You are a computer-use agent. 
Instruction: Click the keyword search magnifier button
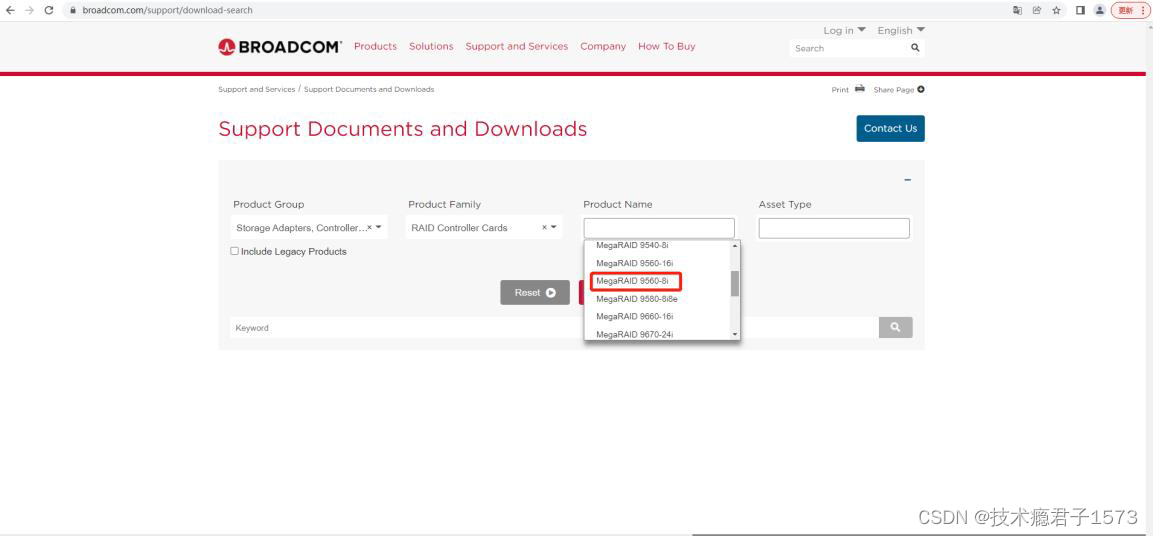tap(895, 327)
